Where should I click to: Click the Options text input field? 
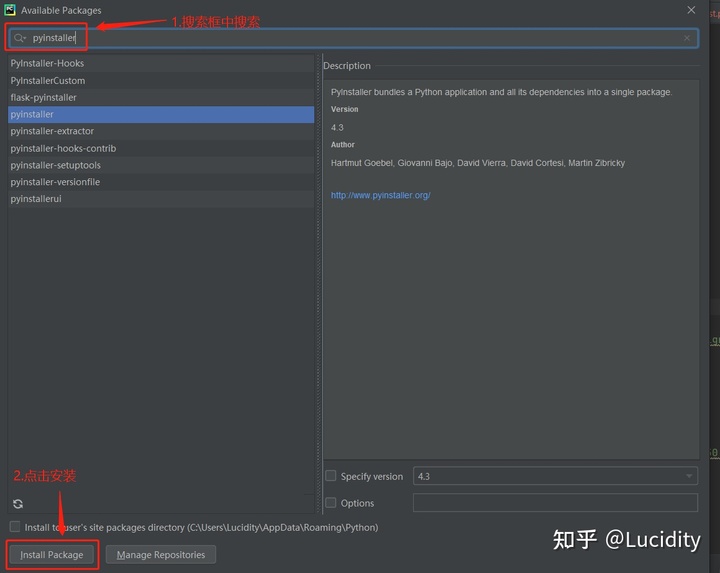(x=555, y=503)
